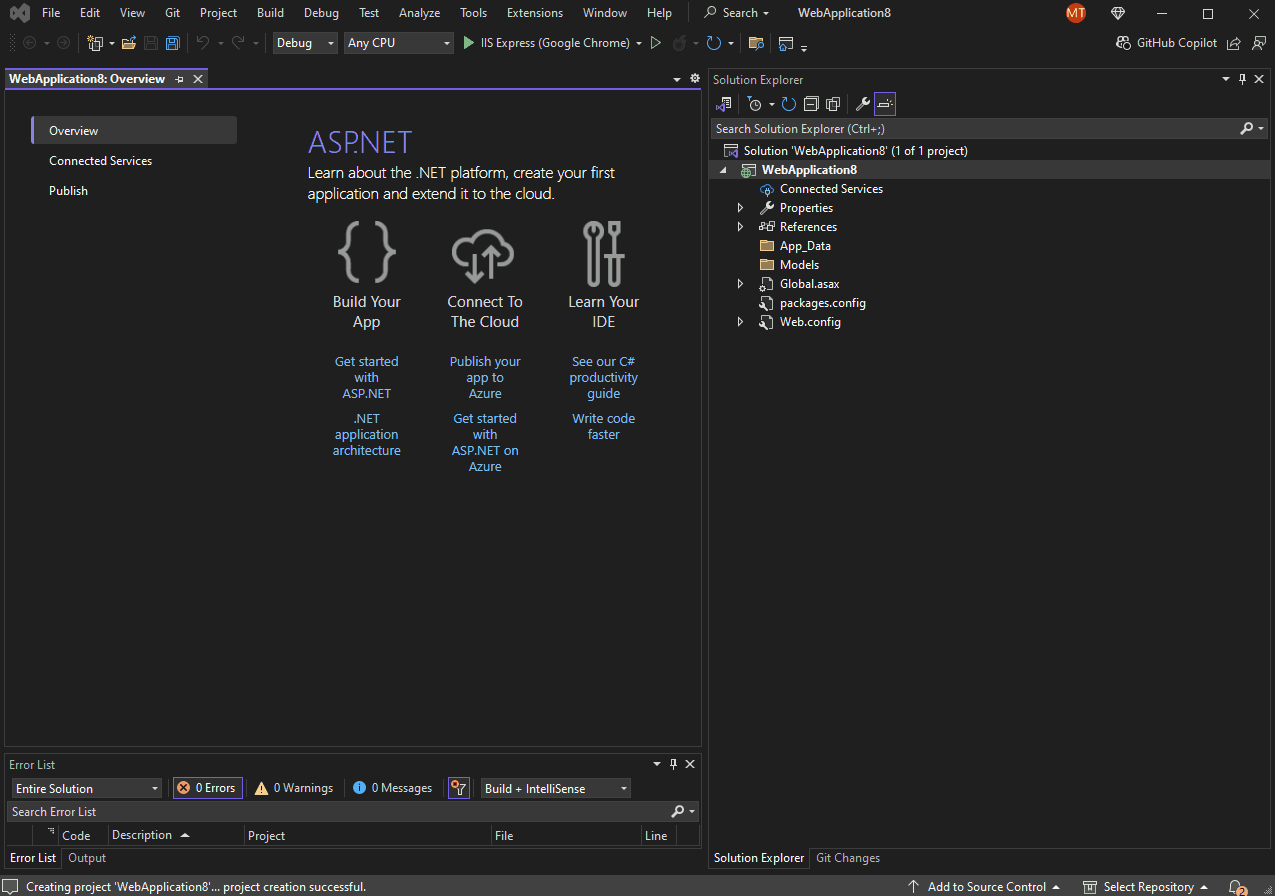Toggle pin on Overview document tab
This screenshot has height=896, width=1275.
click(180, 79)
